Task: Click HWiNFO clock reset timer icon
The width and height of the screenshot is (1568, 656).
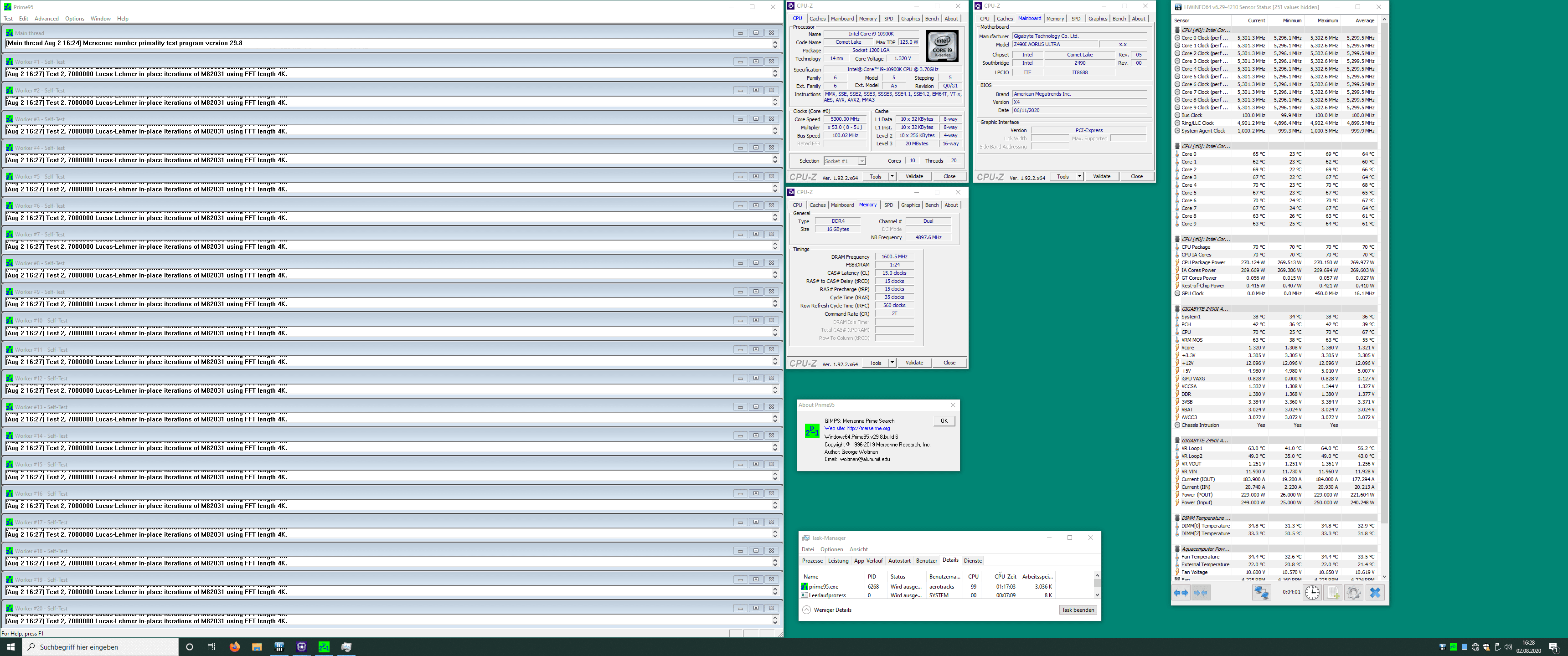Action: point(1312,593)
